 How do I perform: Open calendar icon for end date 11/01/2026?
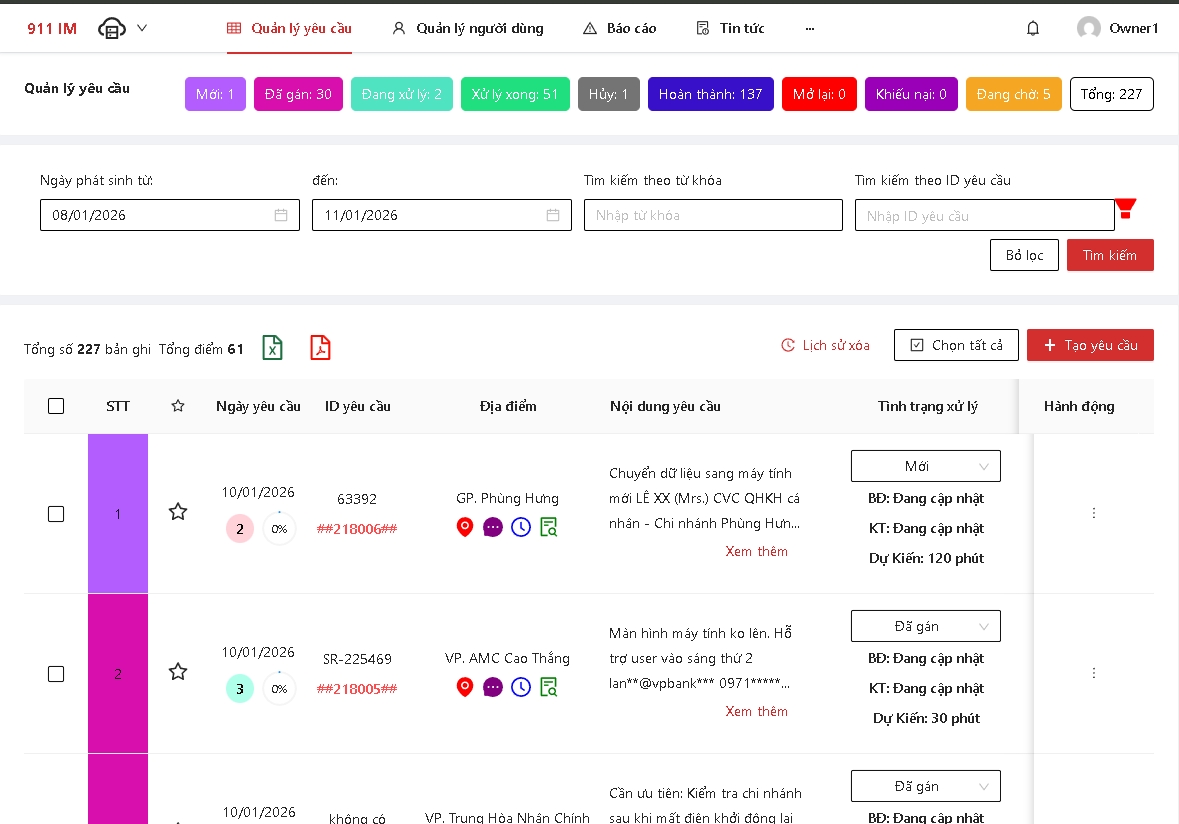(553, 215)
